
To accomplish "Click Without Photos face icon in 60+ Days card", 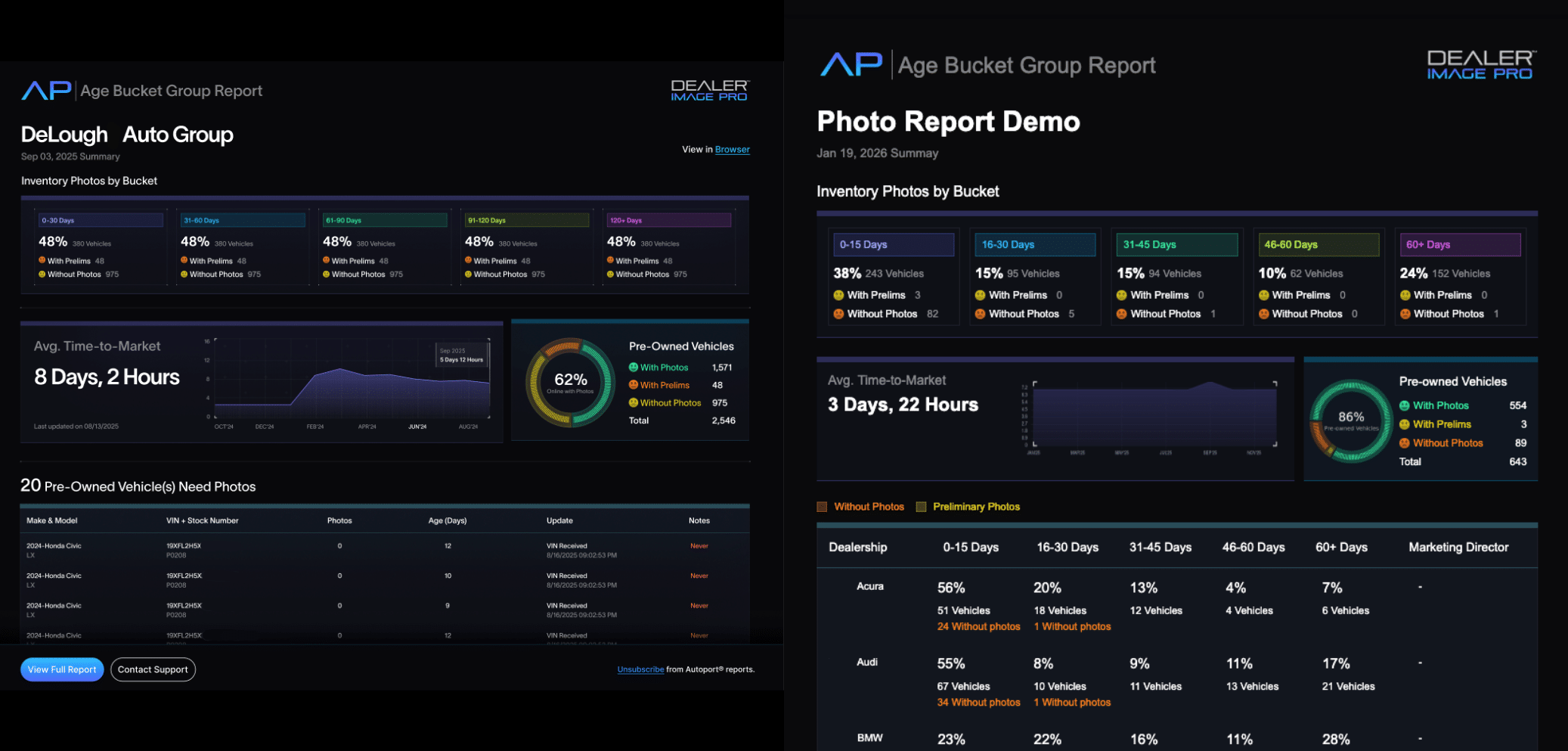I will (x=1405, y=314).
